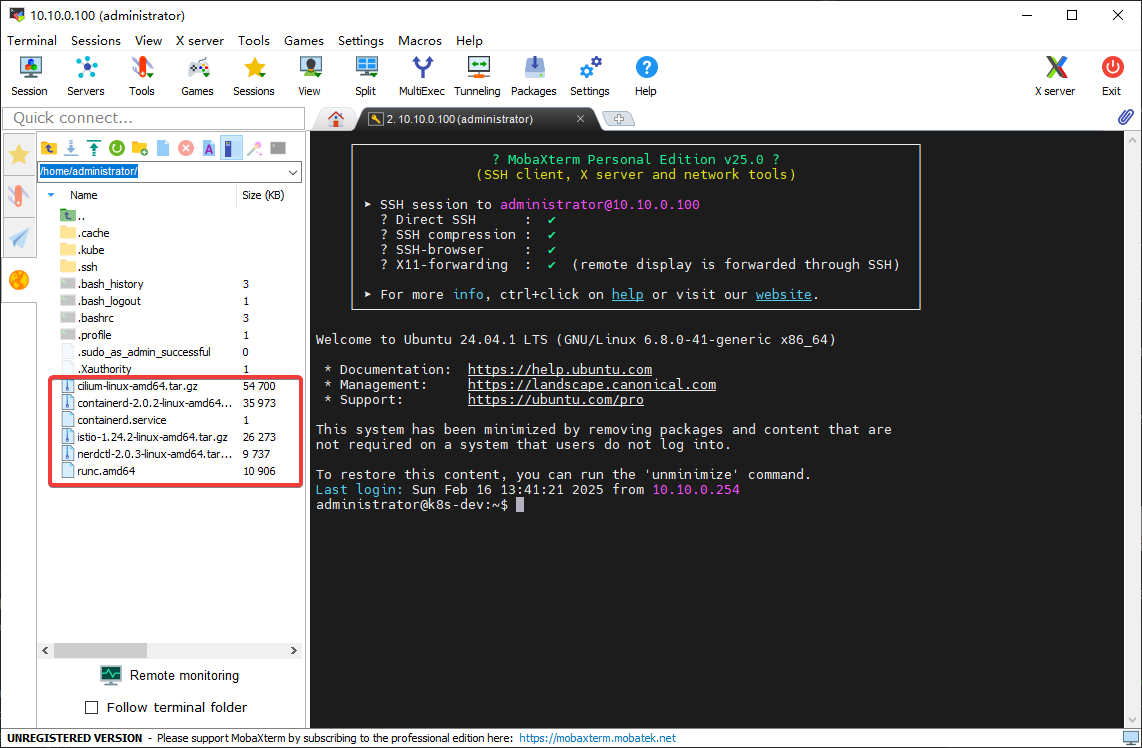Open the mobaxterm.mobatek.net status bar link
1142x748 pixels.
pos(597,738)
